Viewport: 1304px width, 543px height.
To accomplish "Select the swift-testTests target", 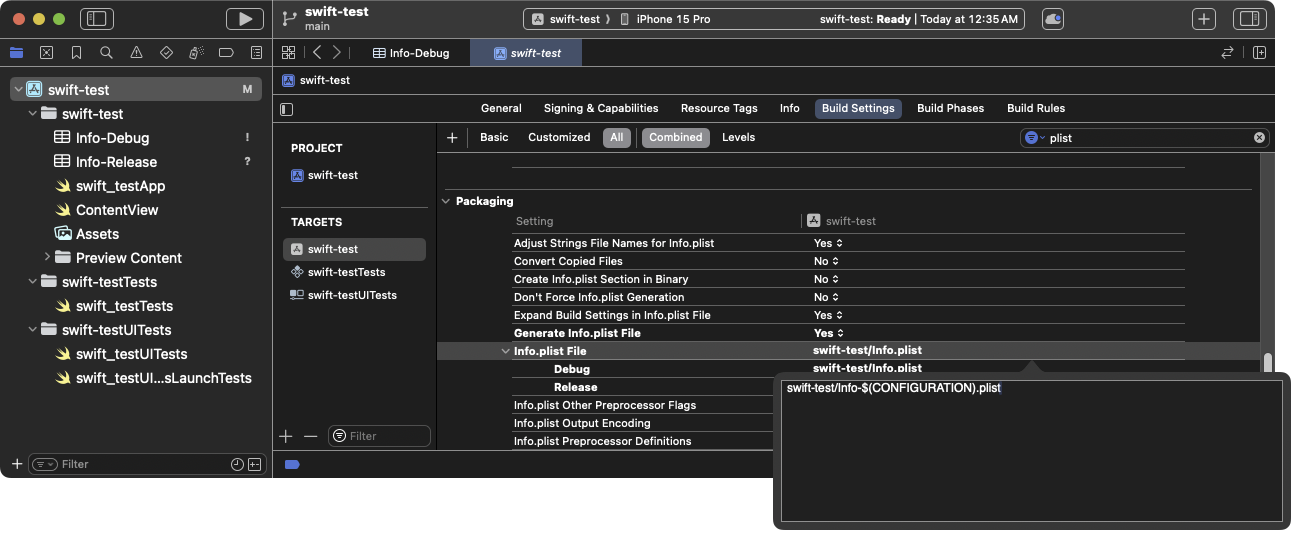I will pyautogui.click(x=346, y=272).
